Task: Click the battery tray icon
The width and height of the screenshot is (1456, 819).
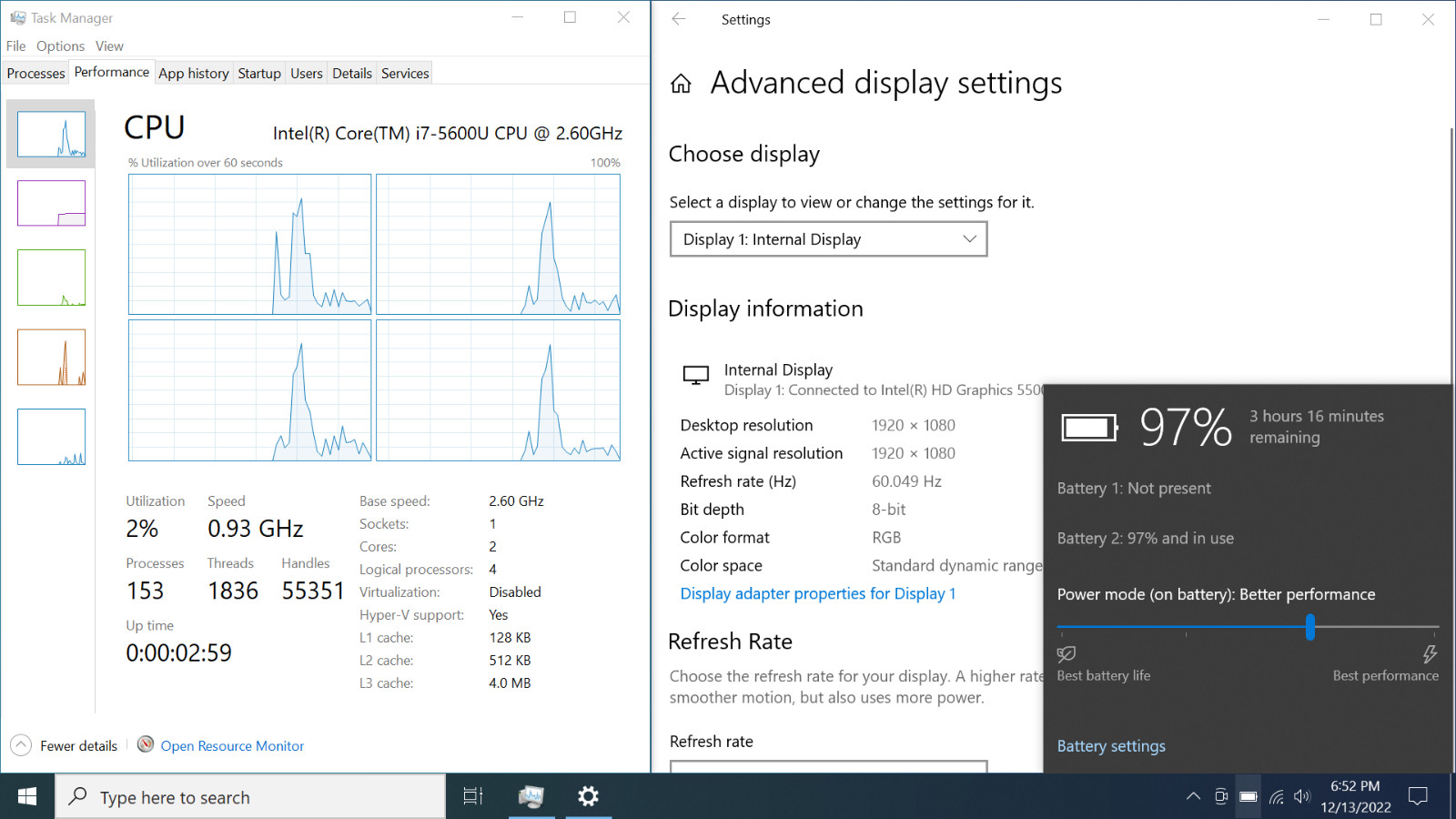Action: 1249,796
